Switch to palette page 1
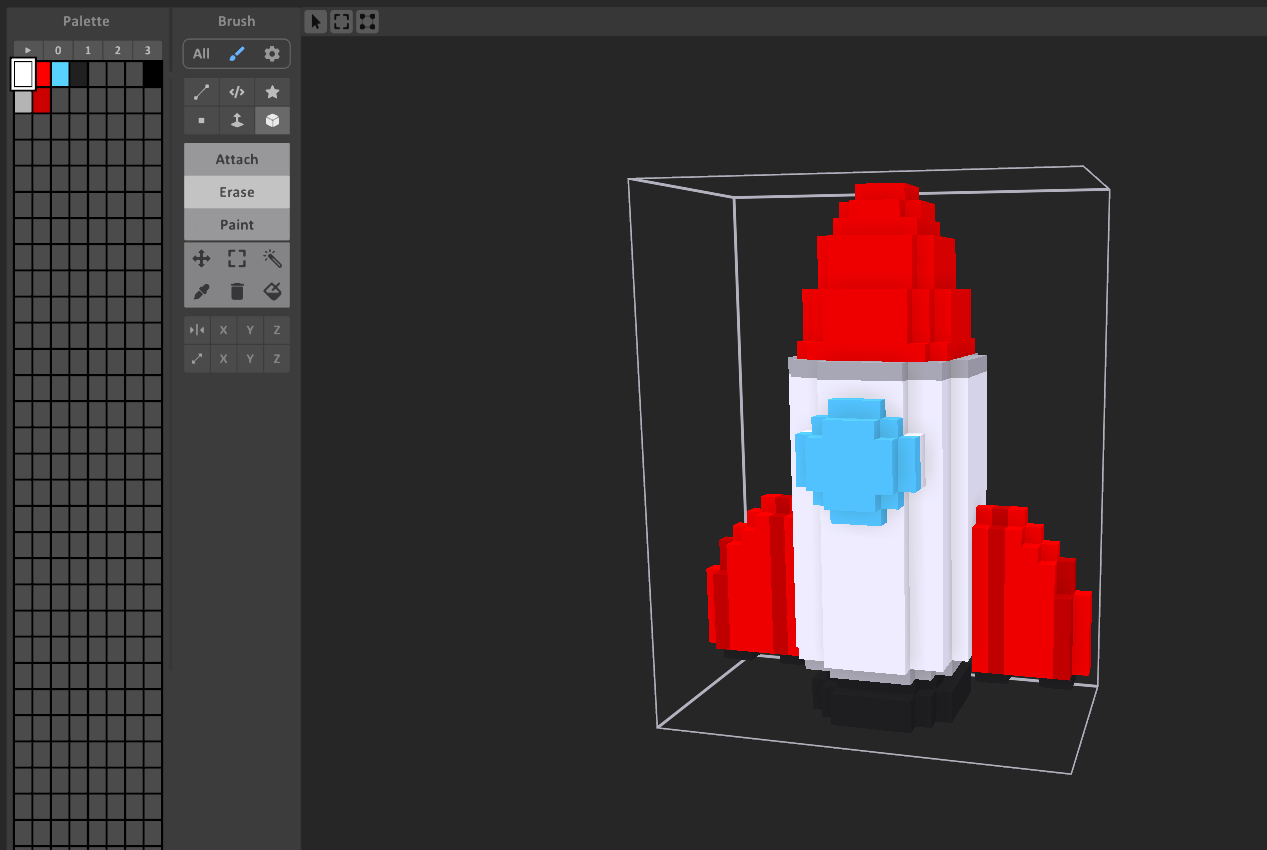Image resolution: width=1267 pixels, height=850 pixels. click(x=87, y=49)
